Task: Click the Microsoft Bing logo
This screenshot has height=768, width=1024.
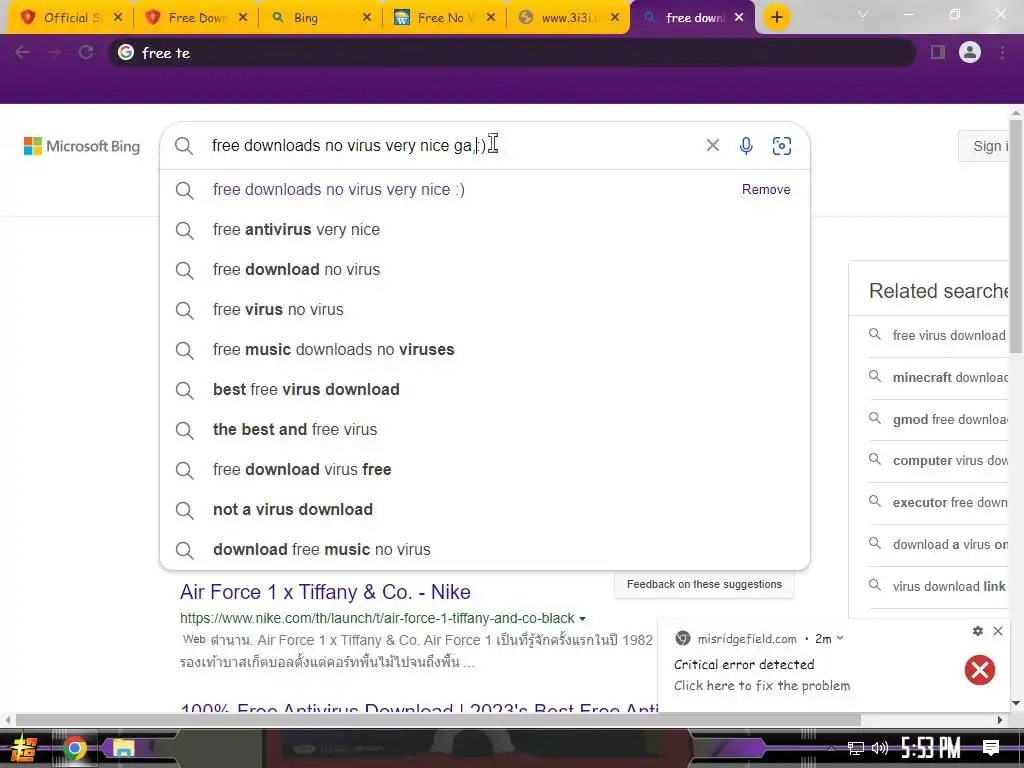Action: click(x=82, y=146)
